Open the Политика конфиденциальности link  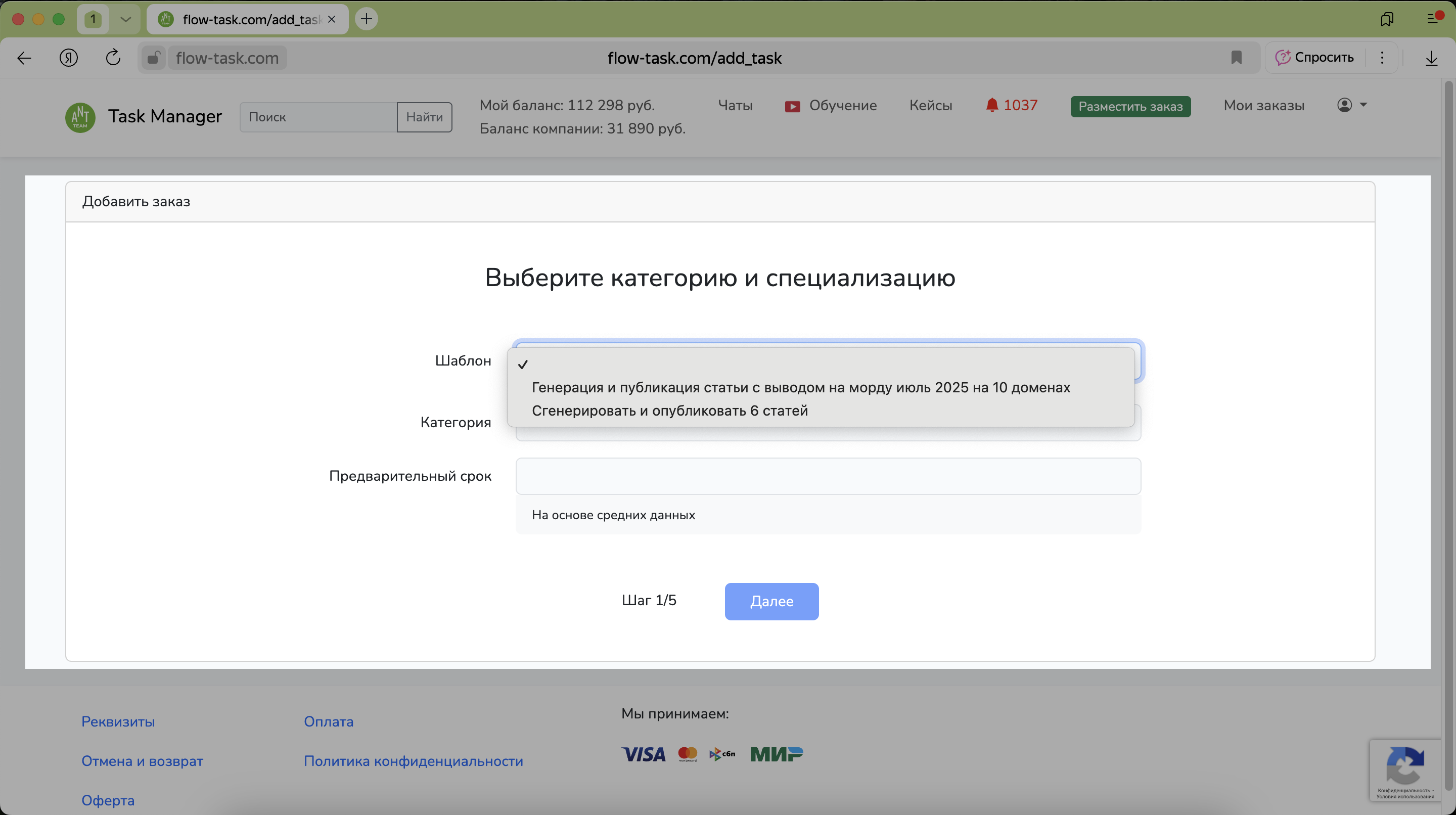click(413, 761)
